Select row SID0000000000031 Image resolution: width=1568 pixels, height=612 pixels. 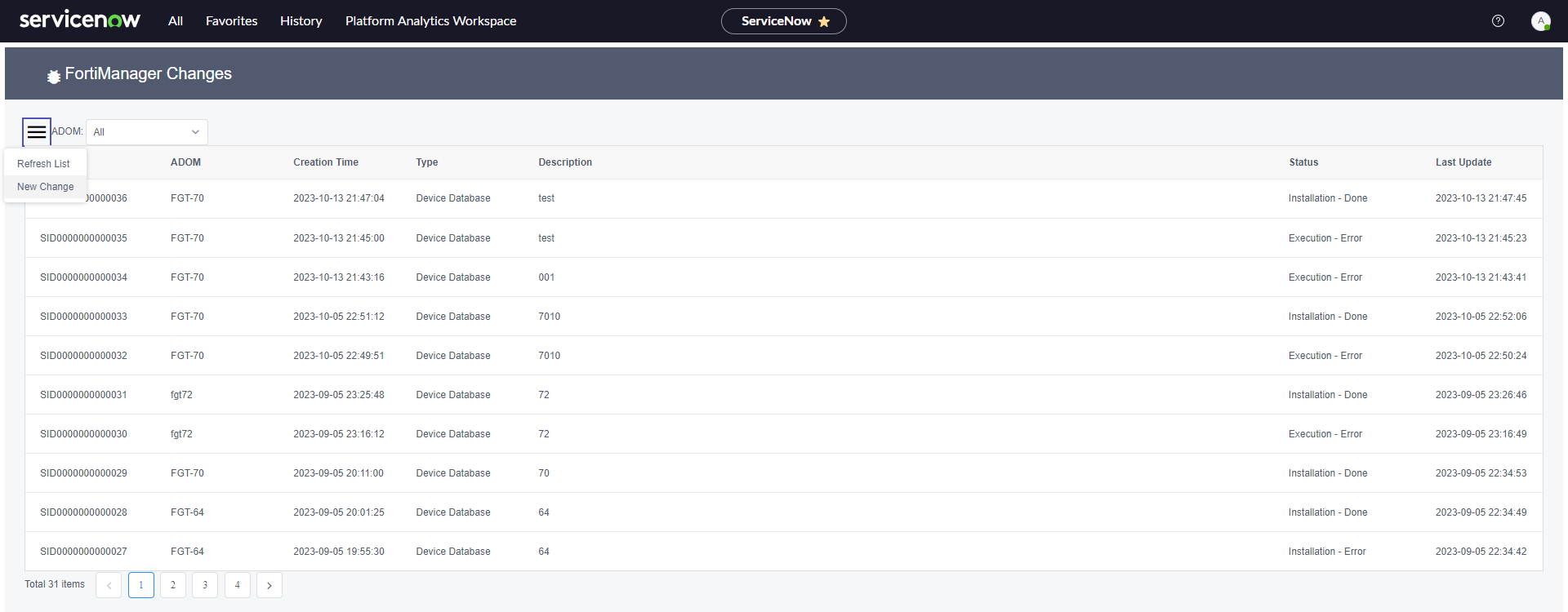pyautogui.click(x=784, y=395)
